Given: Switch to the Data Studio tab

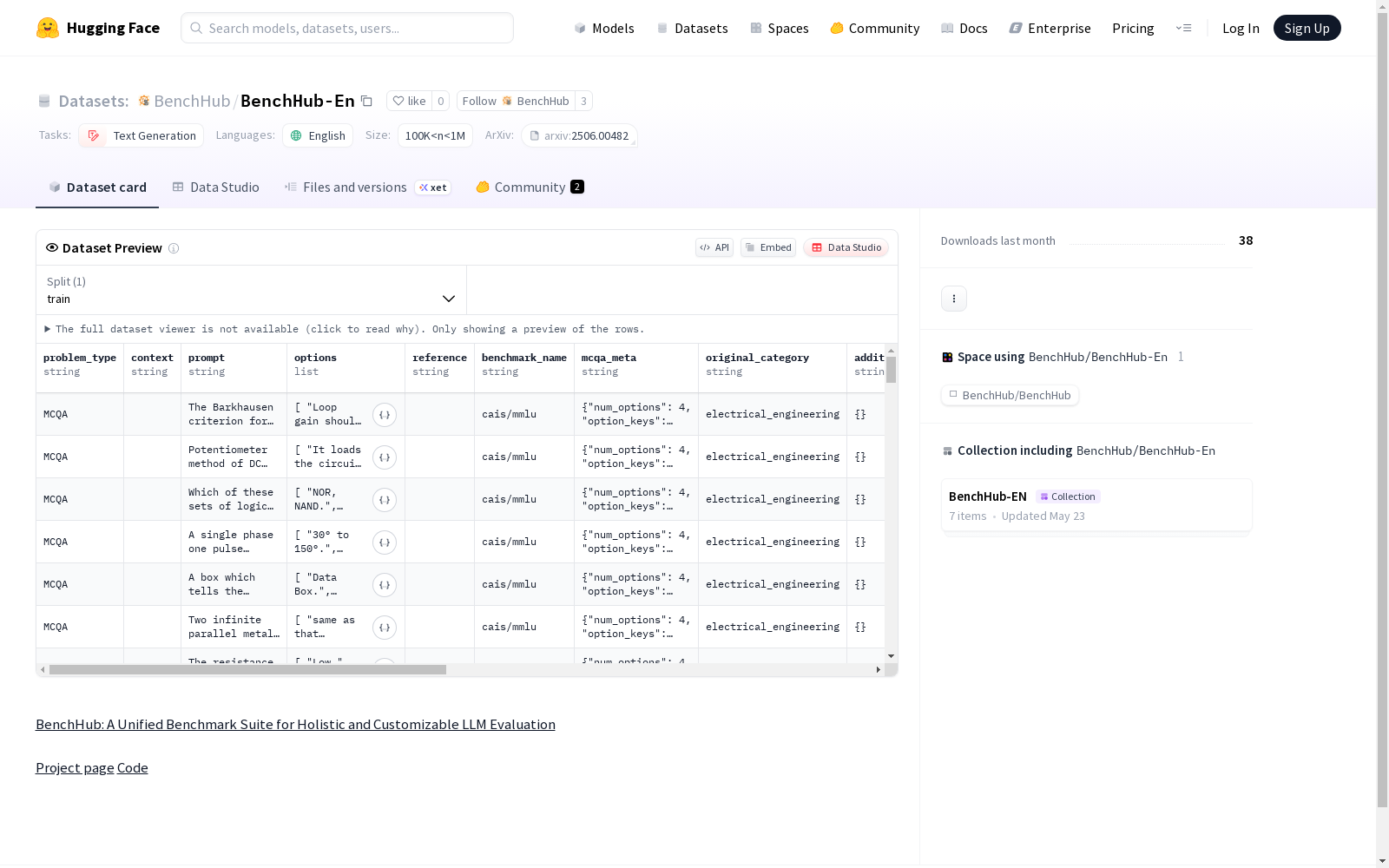Looking at the screenshot, I should coord(216,187).
